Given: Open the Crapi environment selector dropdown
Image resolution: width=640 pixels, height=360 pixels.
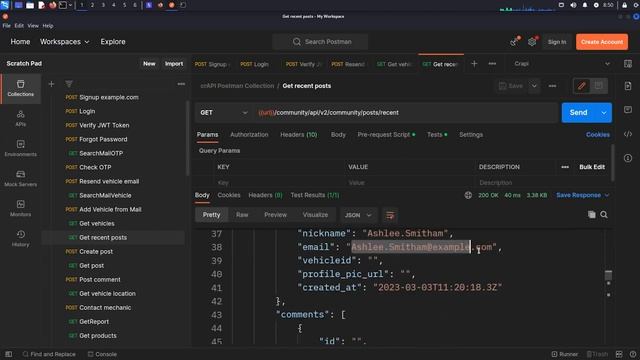Looking at the screenshot, I should pyautogui.click(x=562, y=64).
